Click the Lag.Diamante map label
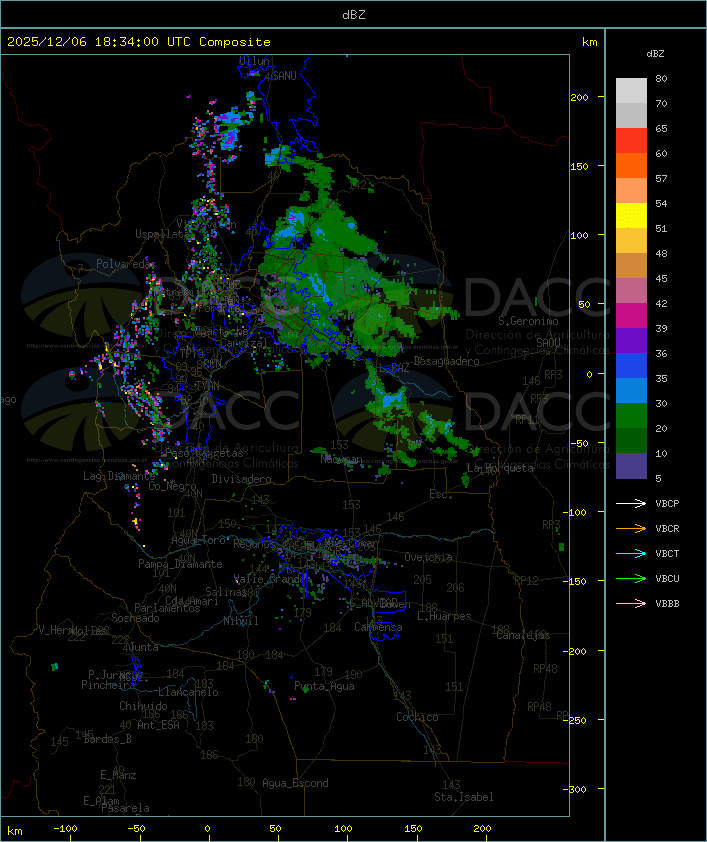This screenshot has height=842, width=707. [x=119, y=476]
